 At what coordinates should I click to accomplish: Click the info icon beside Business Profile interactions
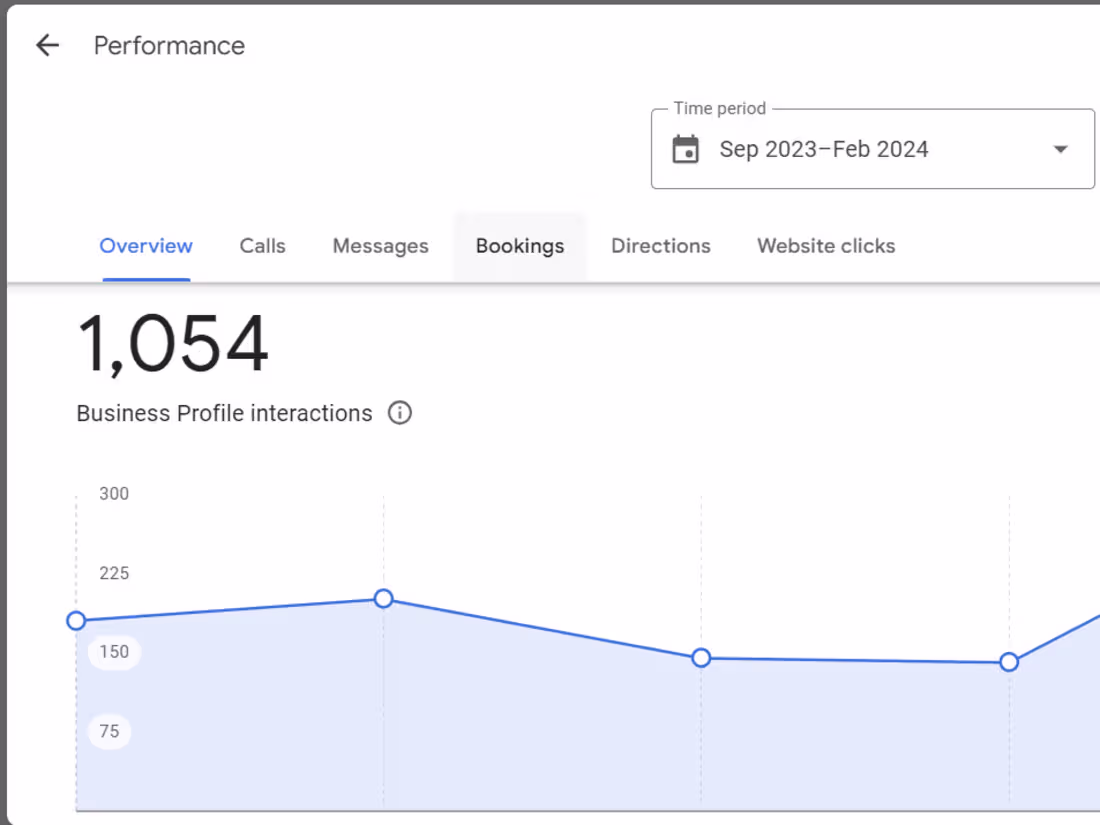pyautogui.click(x=400, y=413)
